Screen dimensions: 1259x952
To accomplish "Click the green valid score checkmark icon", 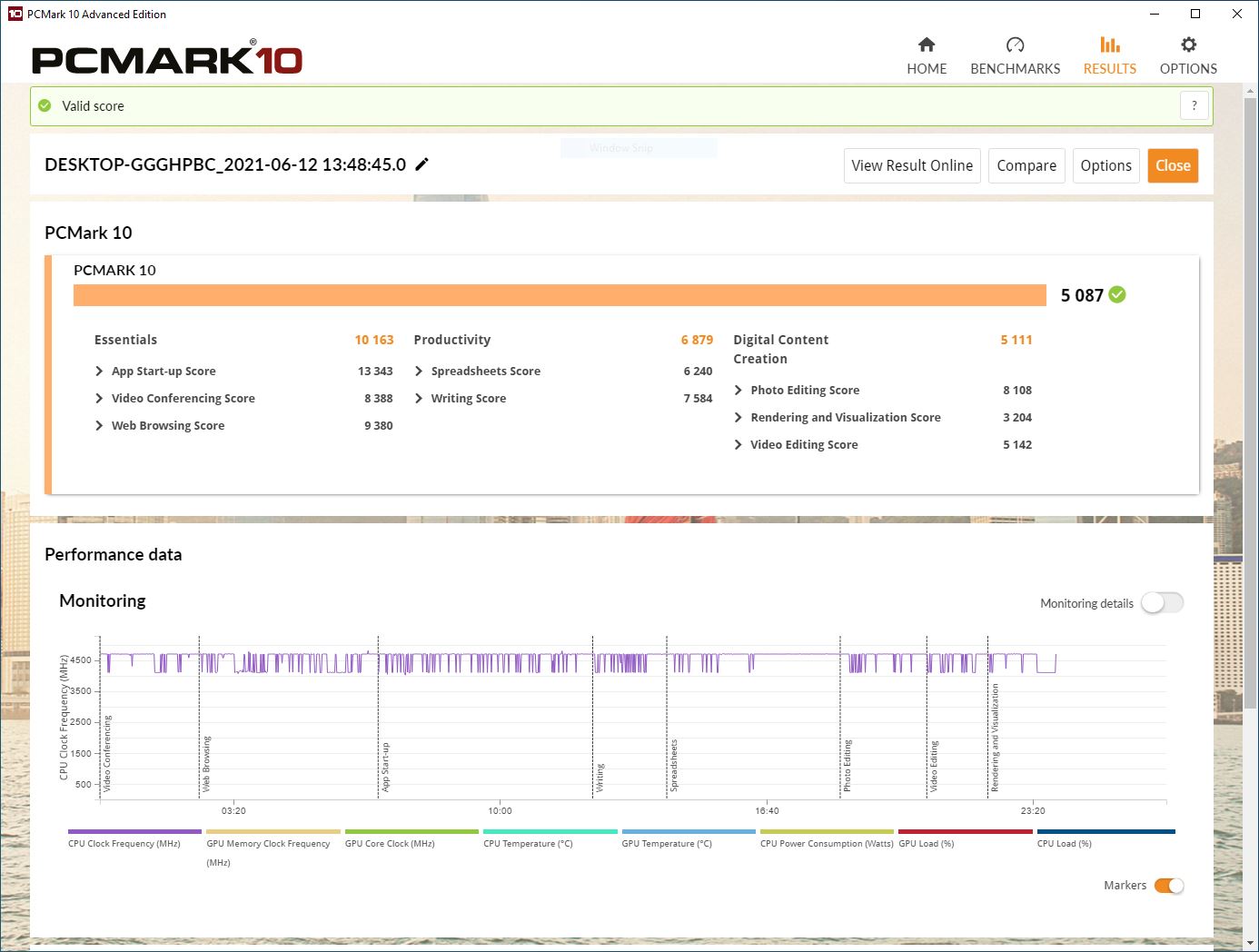I will 45,105.
